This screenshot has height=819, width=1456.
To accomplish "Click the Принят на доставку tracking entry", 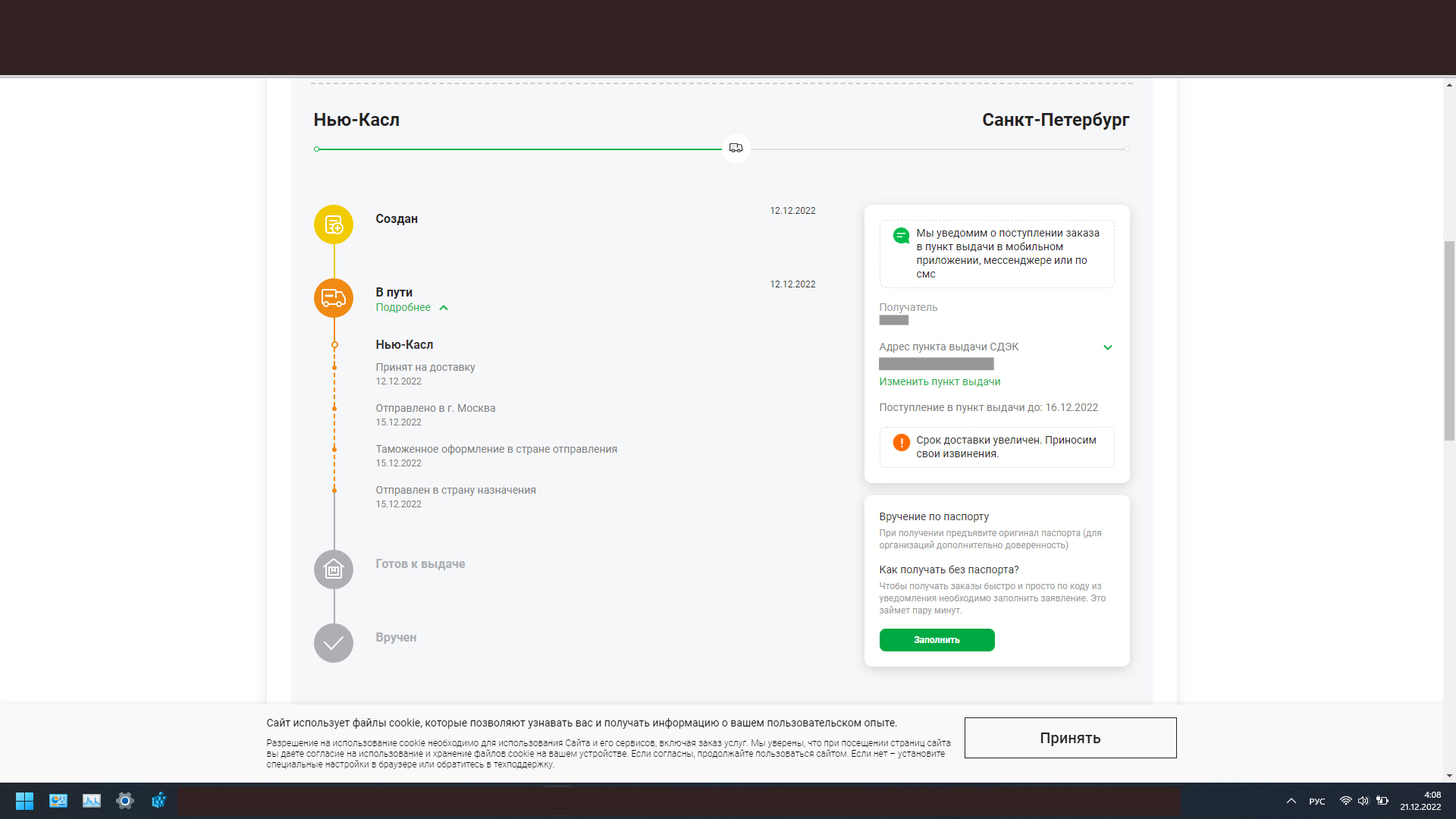I will [425, 373].
